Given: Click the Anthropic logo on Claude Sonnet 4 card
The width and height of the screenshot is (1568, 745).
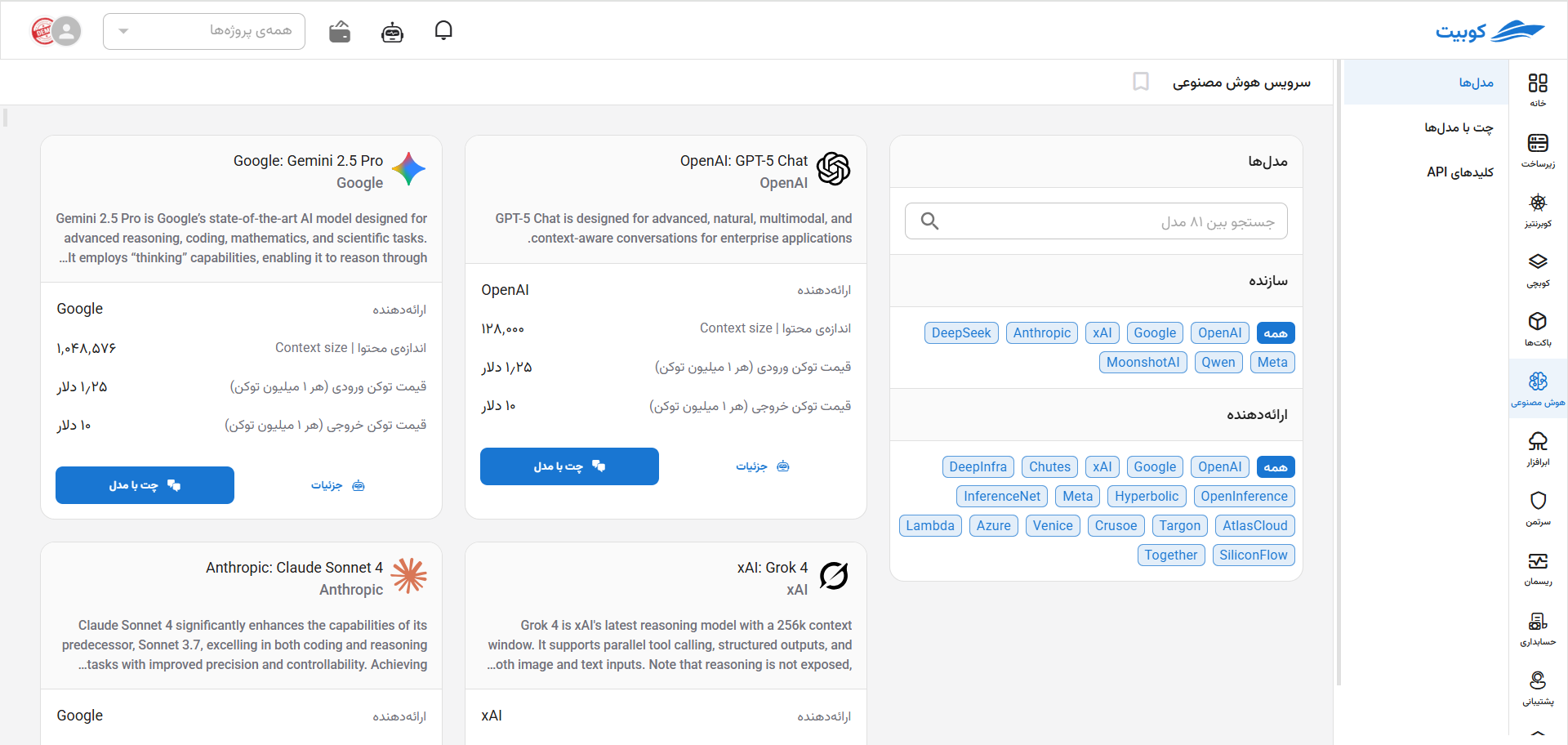Looking at the screenshot, I should 409,576.
